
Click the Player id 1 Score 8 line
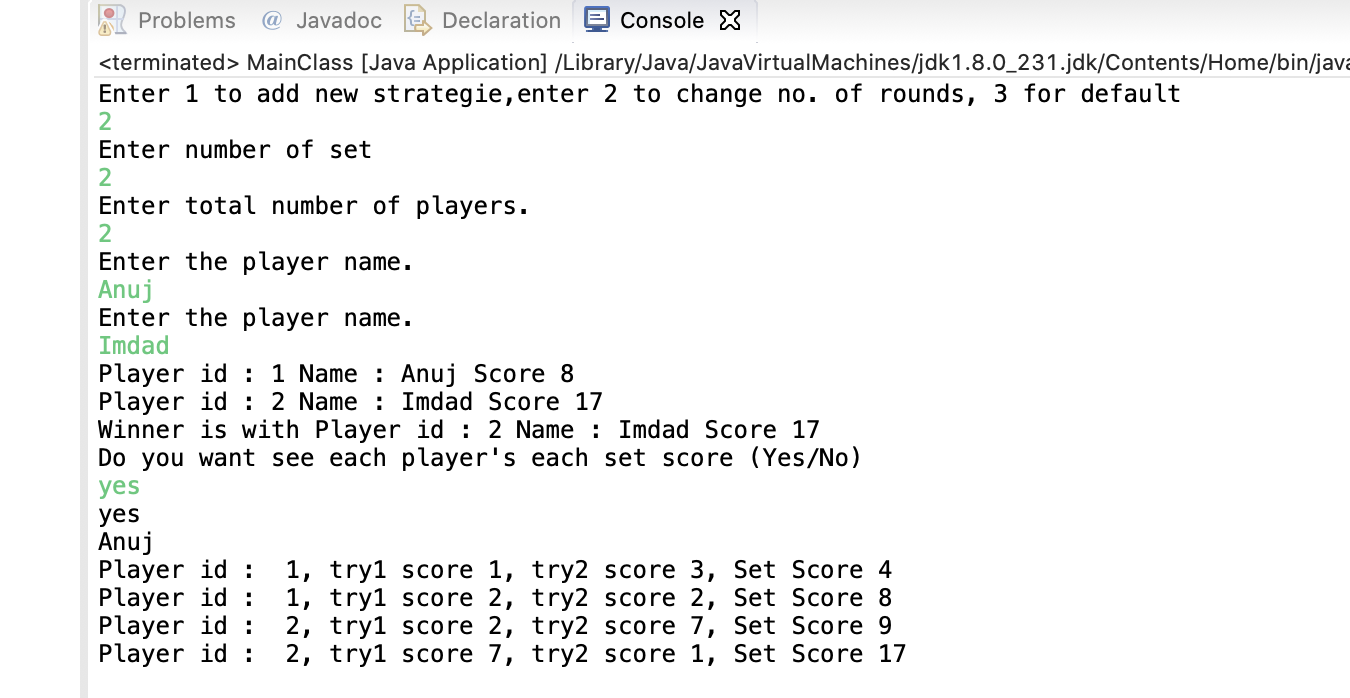coord(335,373)
